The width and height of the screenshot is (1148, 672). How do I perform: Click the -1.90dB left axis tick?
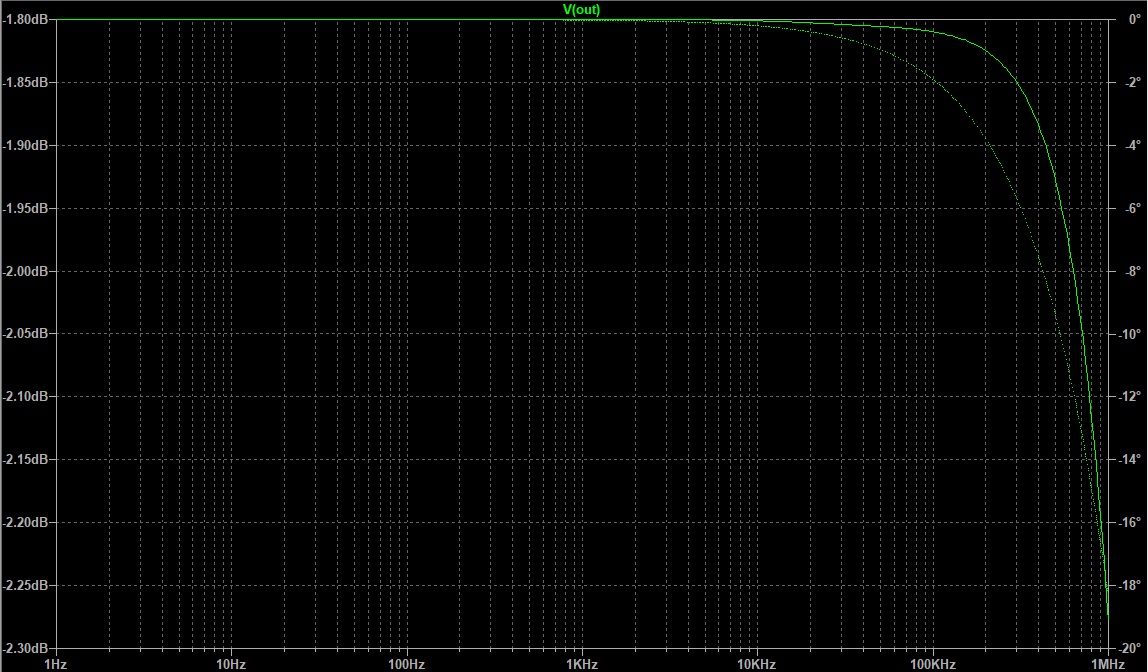[29, 146]
